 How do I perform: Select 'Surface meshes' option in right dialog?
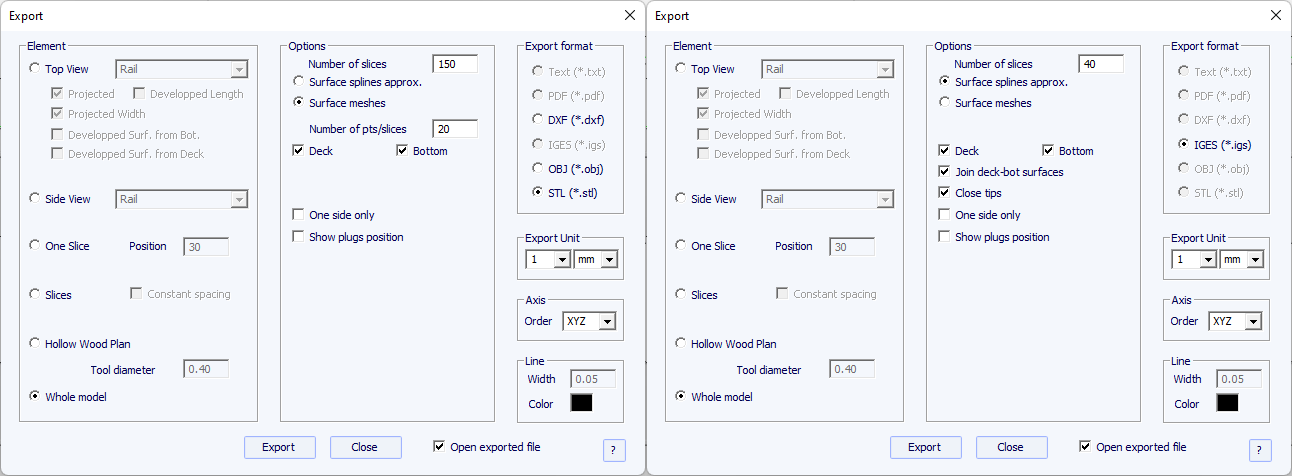pos(945,103)
